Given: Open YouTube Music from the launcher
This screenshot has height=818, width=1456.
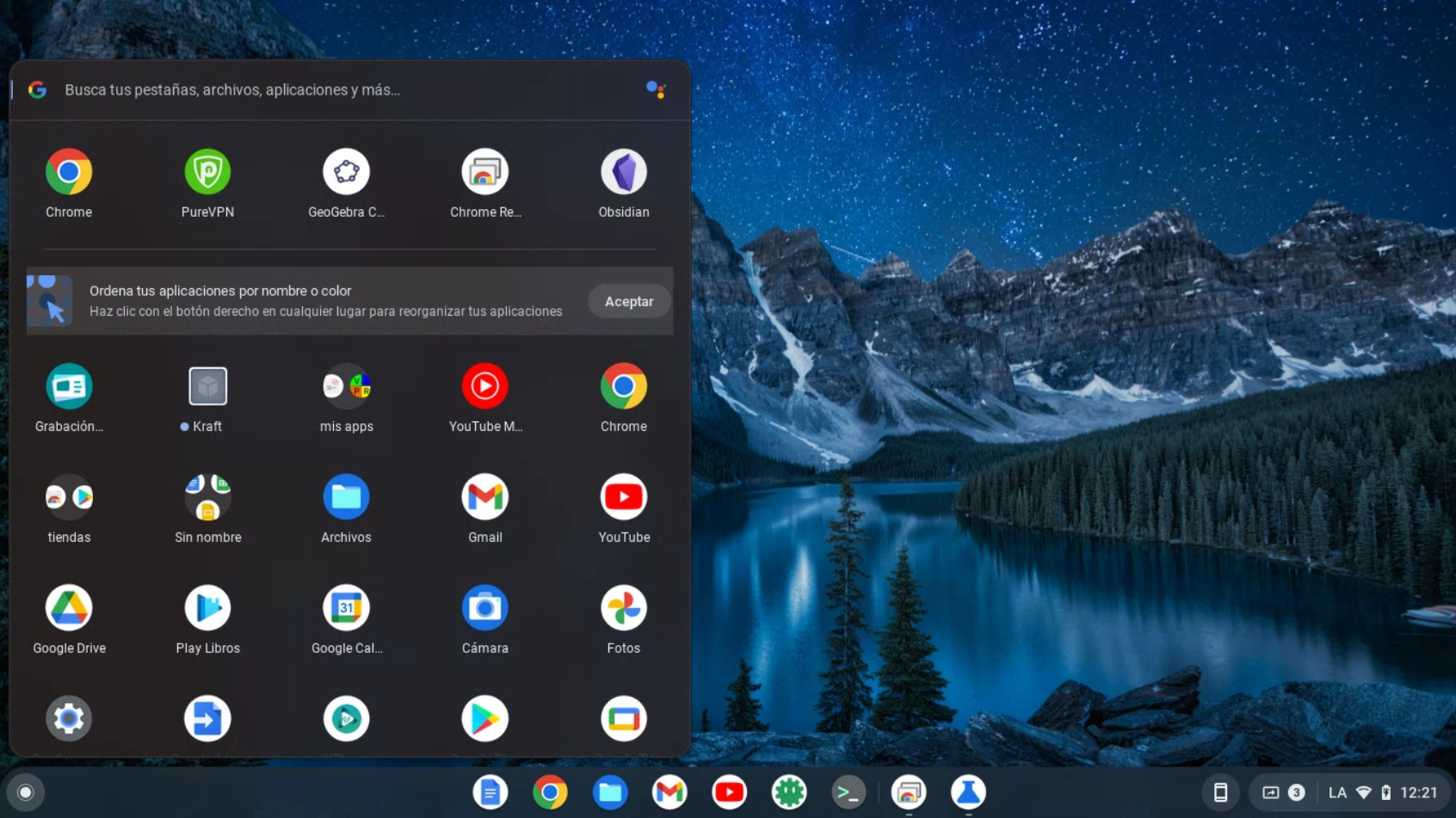Looking at the screenshot, I should [x=485, y=386].
